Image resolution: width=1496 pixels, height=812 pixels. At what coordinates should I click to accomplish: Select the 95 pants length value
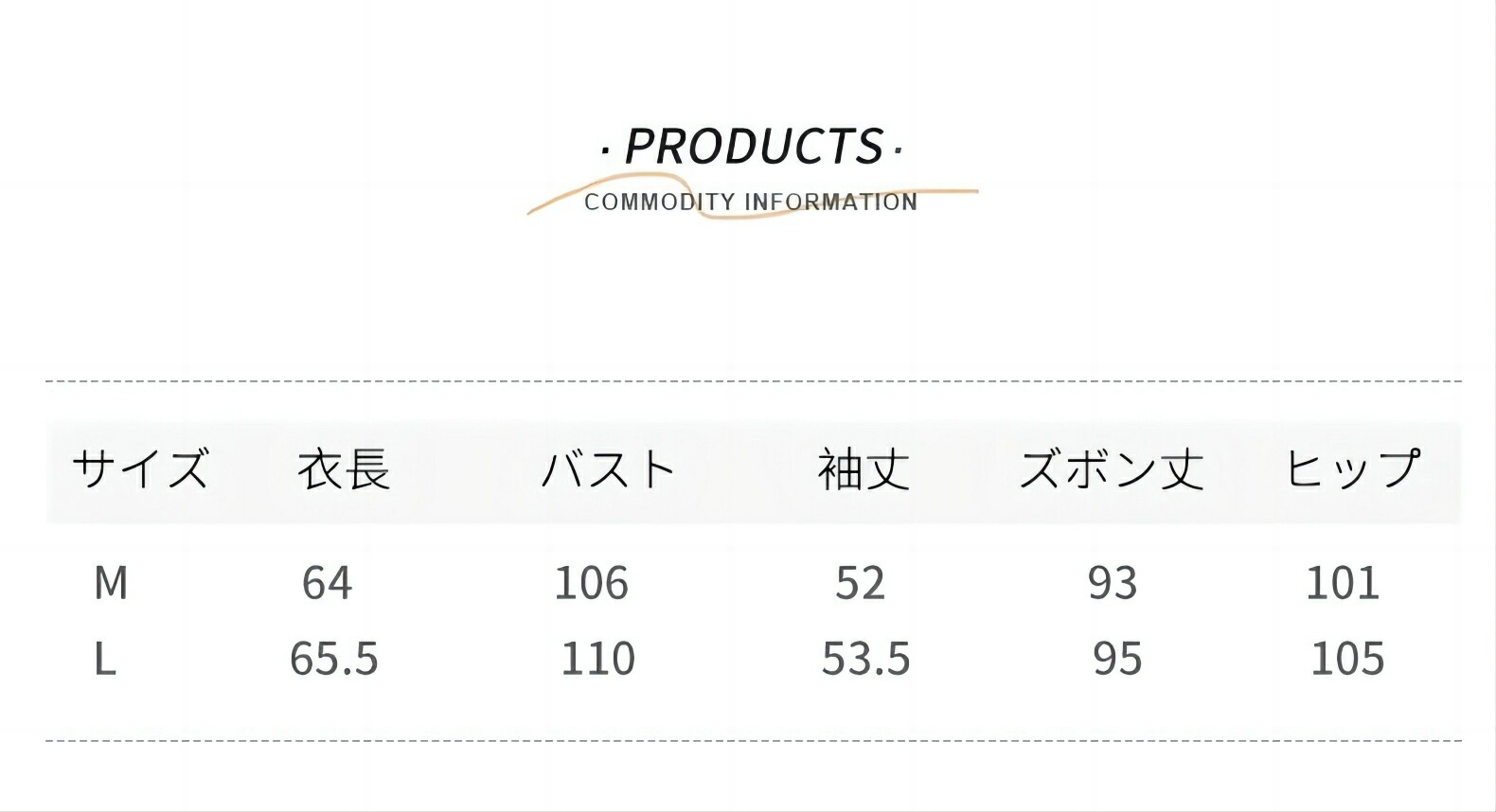[1117, 659]
